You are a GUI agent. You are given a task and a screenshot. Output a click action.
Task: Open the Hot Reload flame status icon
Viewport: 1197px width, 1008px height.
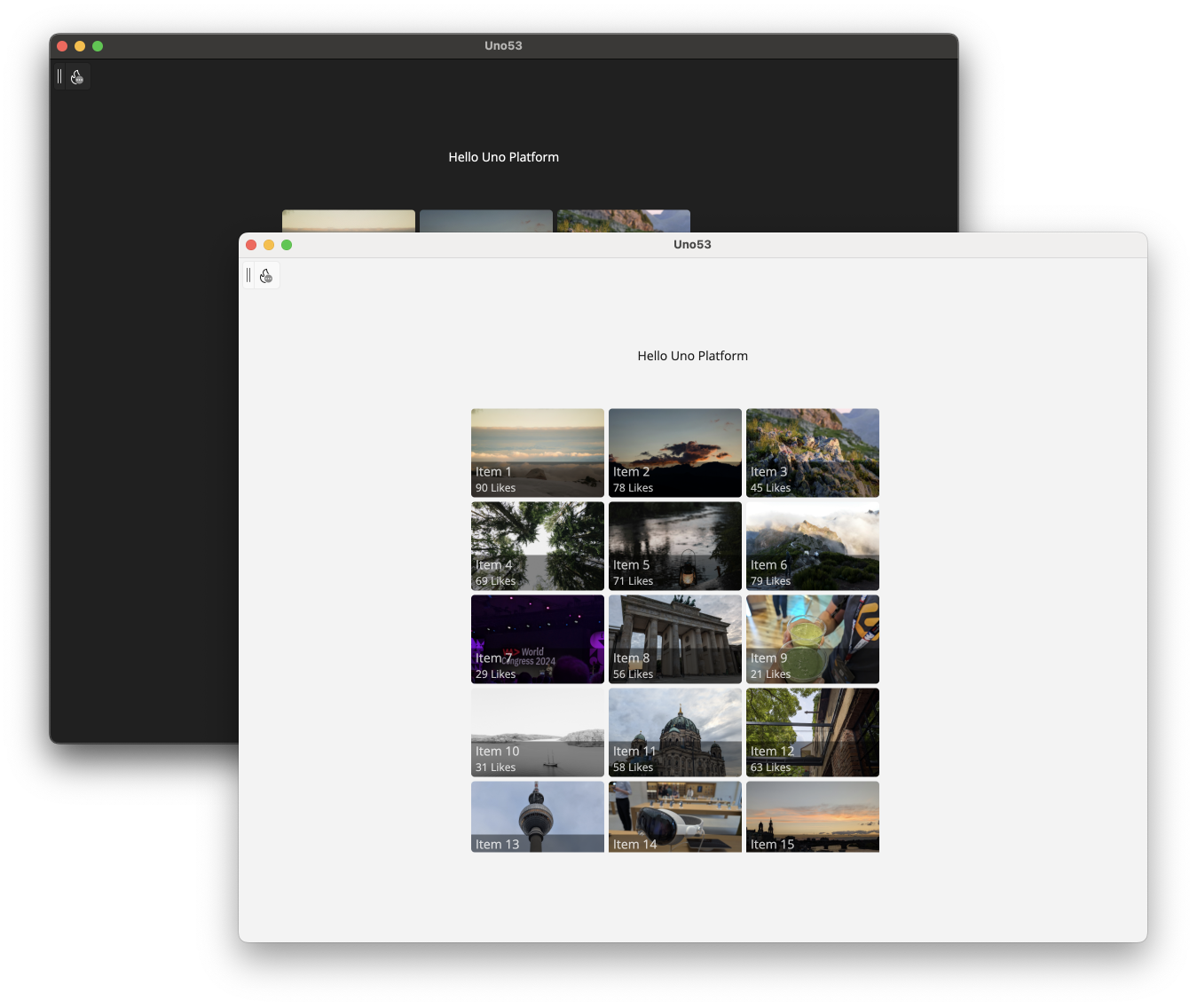(265, 275)
